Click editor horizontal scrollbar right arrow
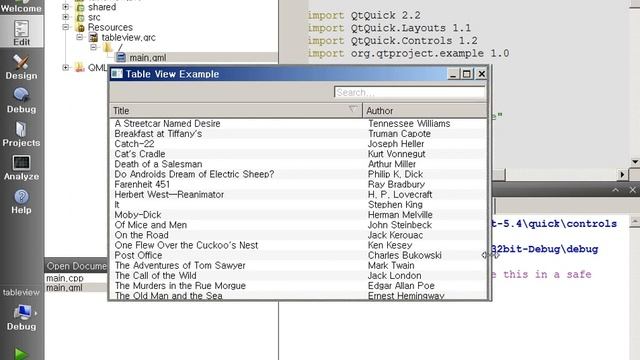Screen dimensions: 640x360 [622, 175]
